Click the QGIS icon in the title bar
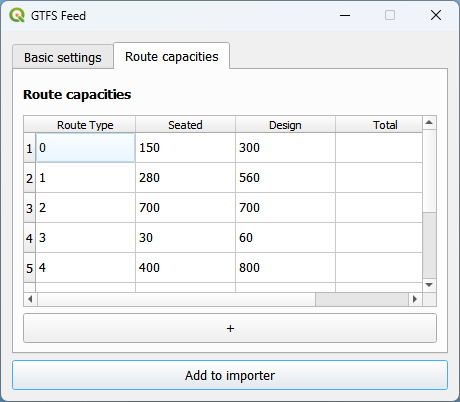The height and width of the screenshot is (402, 460). (x=17, y=15)
